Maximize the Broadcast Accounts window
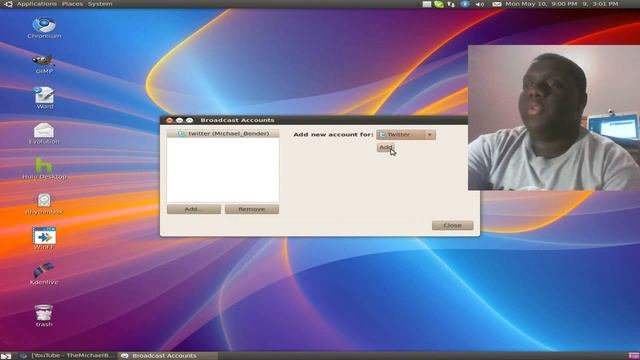The height and width of the screenshot is (360, 640). [x=189, y=120]
